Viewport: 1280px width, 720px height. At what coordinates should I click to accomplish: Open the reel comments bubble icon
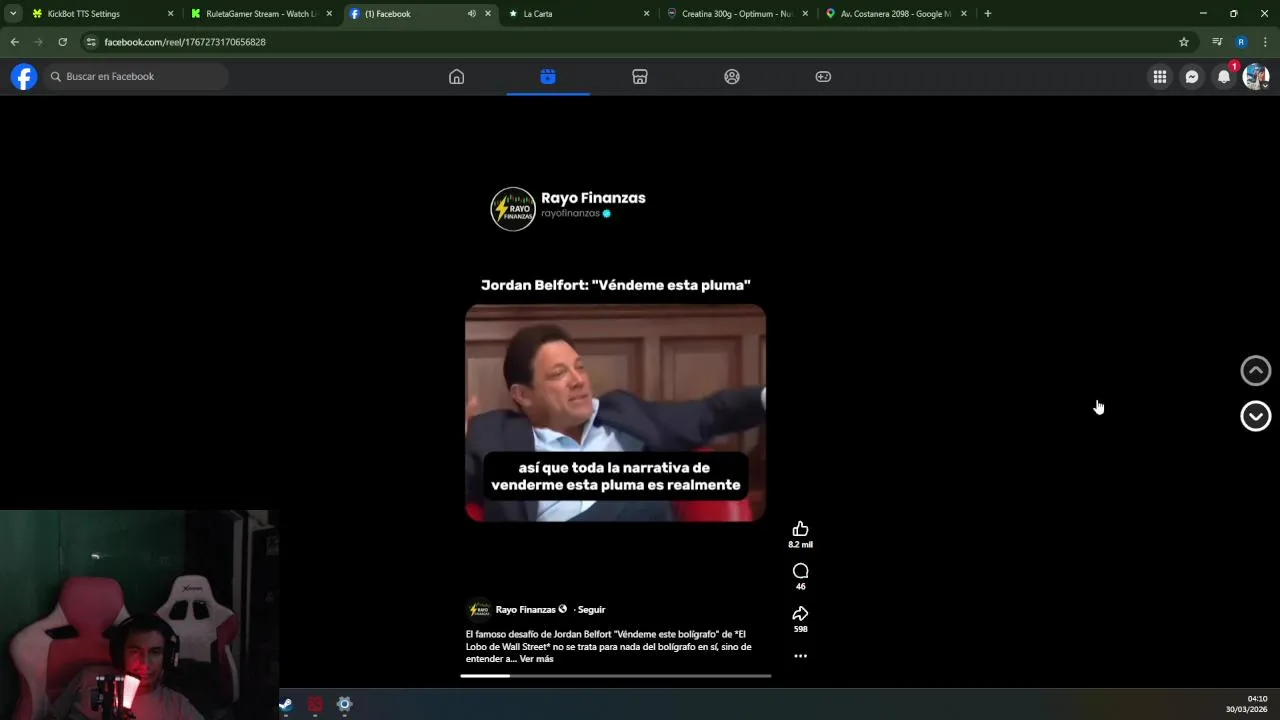click(x=800, y=571)
